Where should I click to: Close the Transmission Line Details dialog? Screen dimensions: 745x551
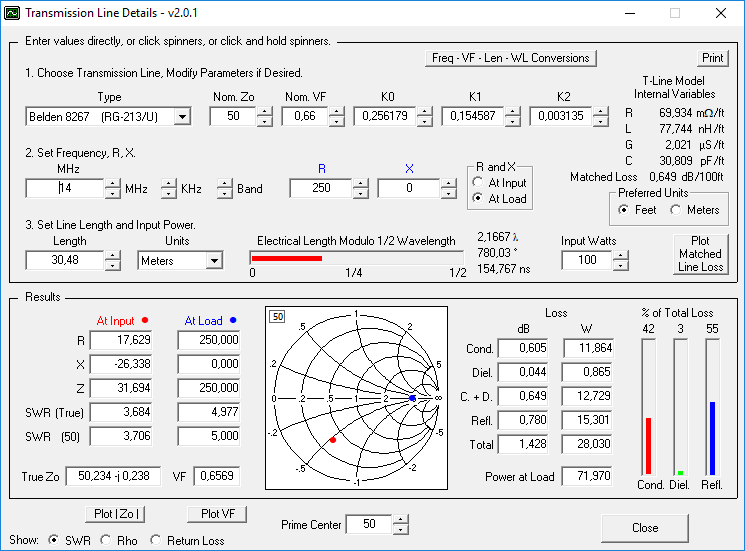click(x=645, y=528)
